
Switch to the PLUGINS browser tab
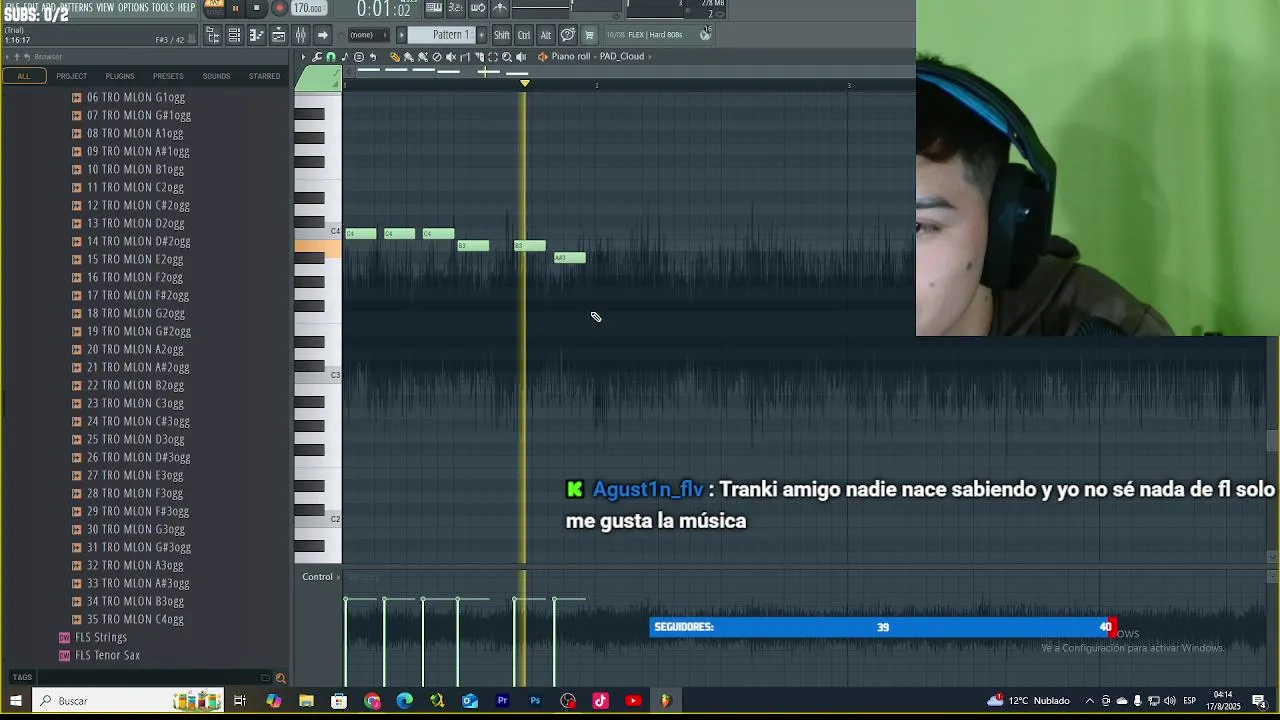coord(120,77)
